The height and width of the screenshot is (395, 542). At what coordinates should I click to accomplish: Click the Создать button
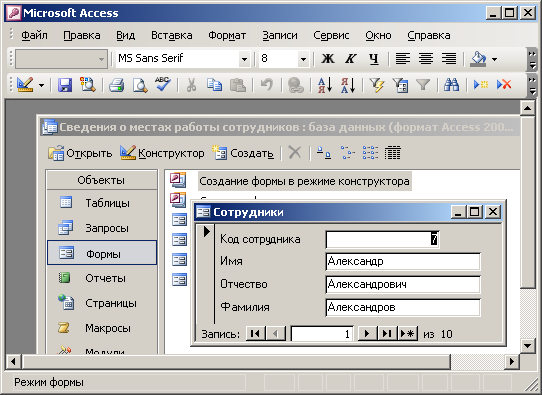pos(243,153)
